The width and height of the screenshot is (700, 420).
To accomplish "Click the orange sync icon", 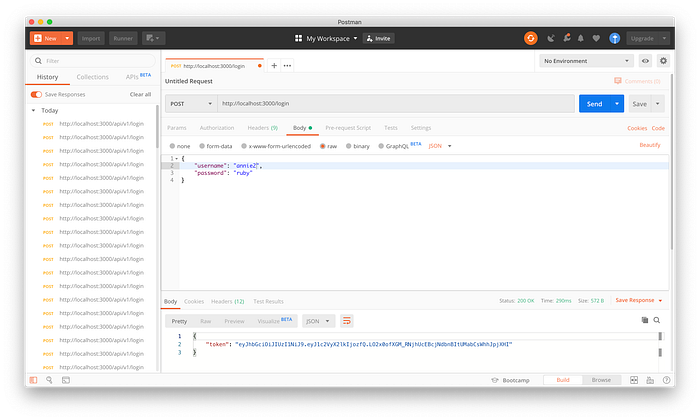I will pyautogui.click(x=530, y=38).
